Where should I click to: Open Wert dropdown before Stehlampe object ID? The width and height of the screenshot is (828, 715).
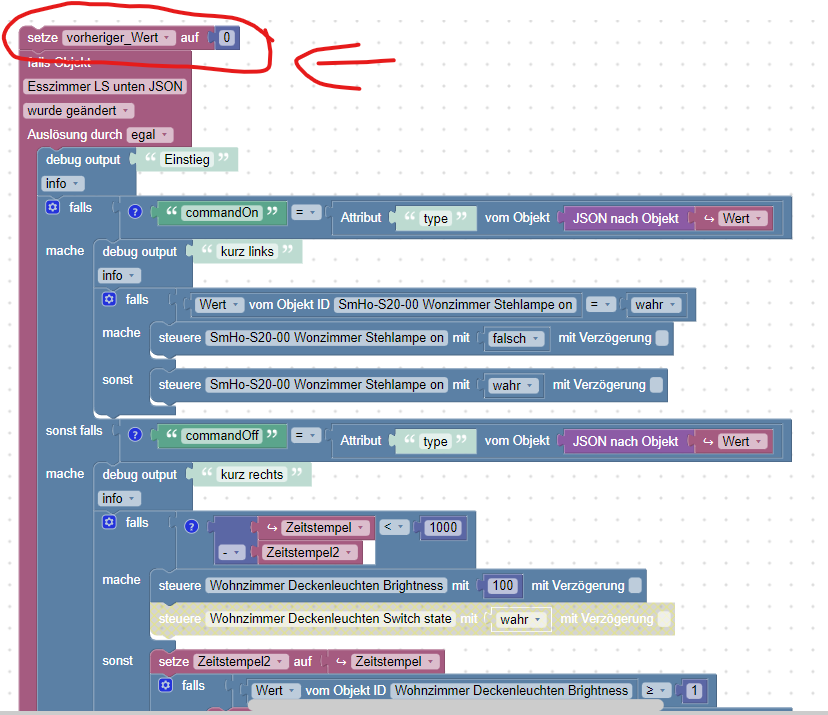[x=220, y=304]
